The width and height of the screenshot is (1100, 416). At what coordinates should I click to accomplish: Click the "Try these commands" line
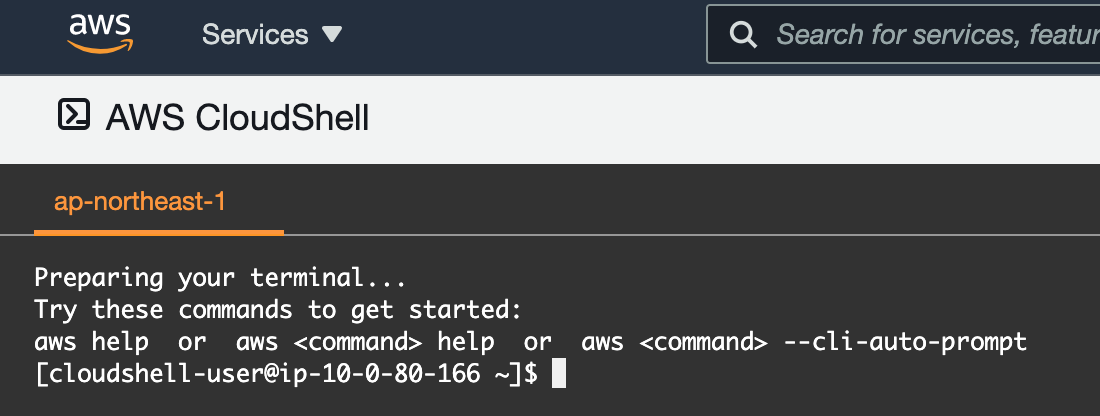(278, 308)
